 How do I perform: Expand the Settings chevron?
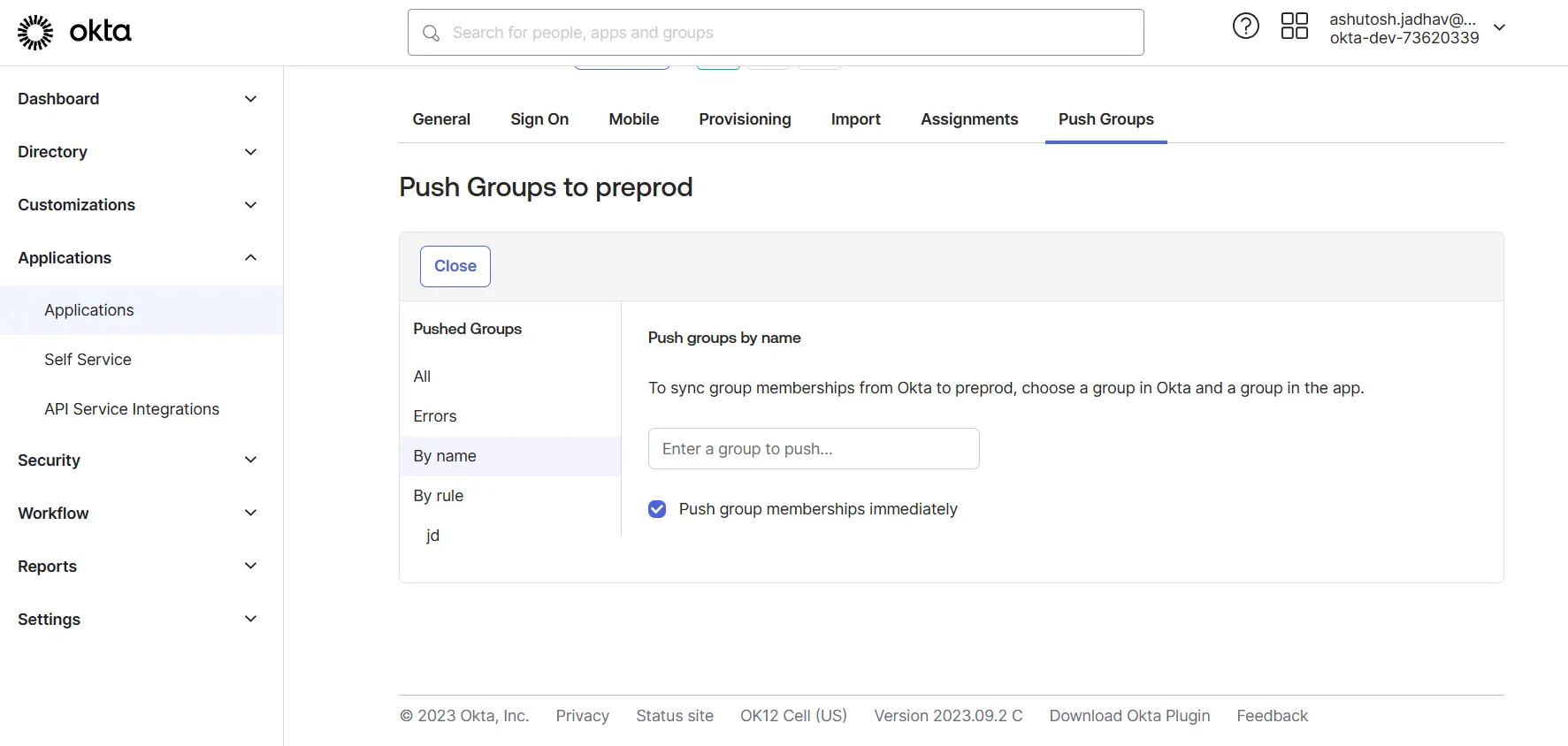pyautogui.click(x=250, y=620)
